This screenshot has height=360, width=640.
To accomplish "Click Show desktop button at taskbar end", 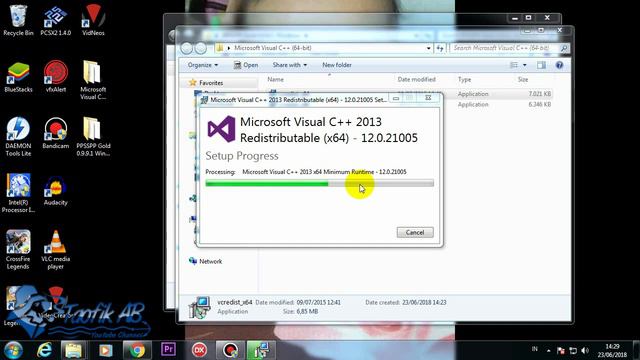I will 636,350.
